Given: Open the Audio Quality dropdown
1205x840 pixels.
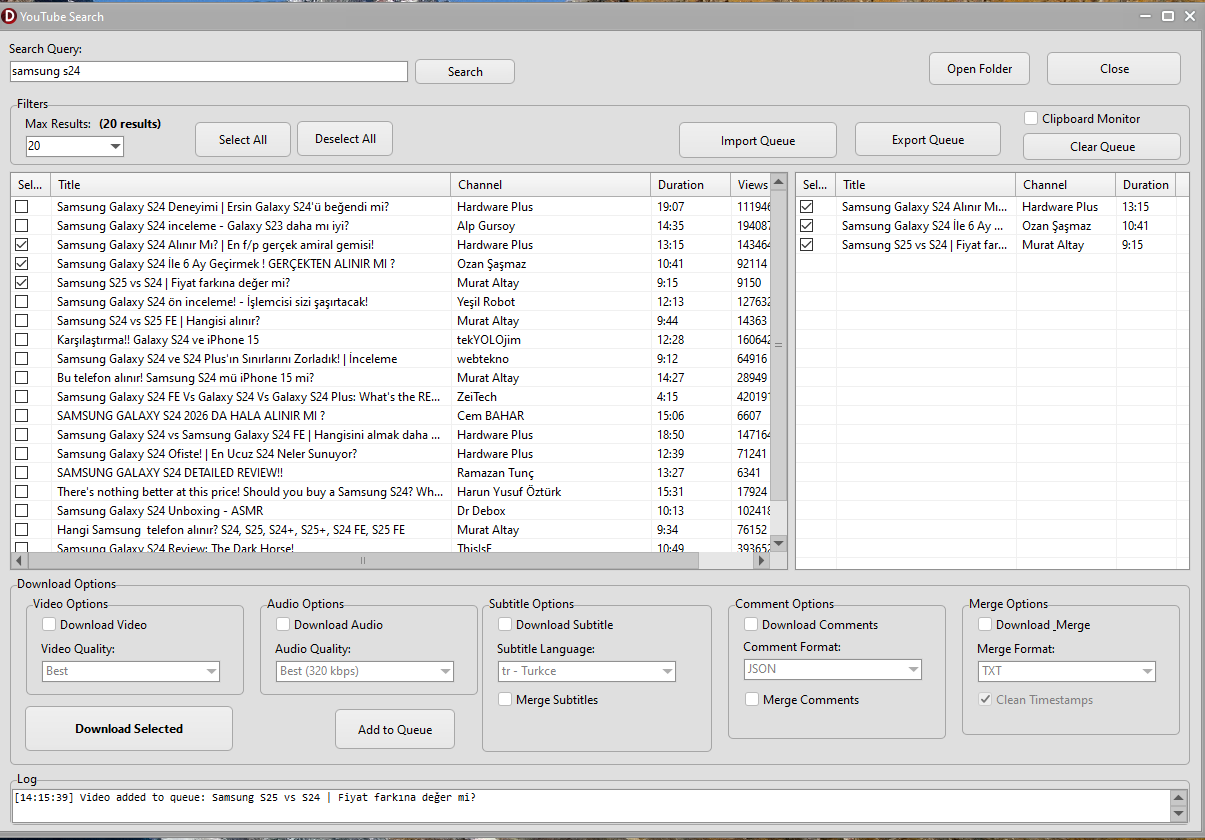Looking at the screenshot, I should point(365,671).
